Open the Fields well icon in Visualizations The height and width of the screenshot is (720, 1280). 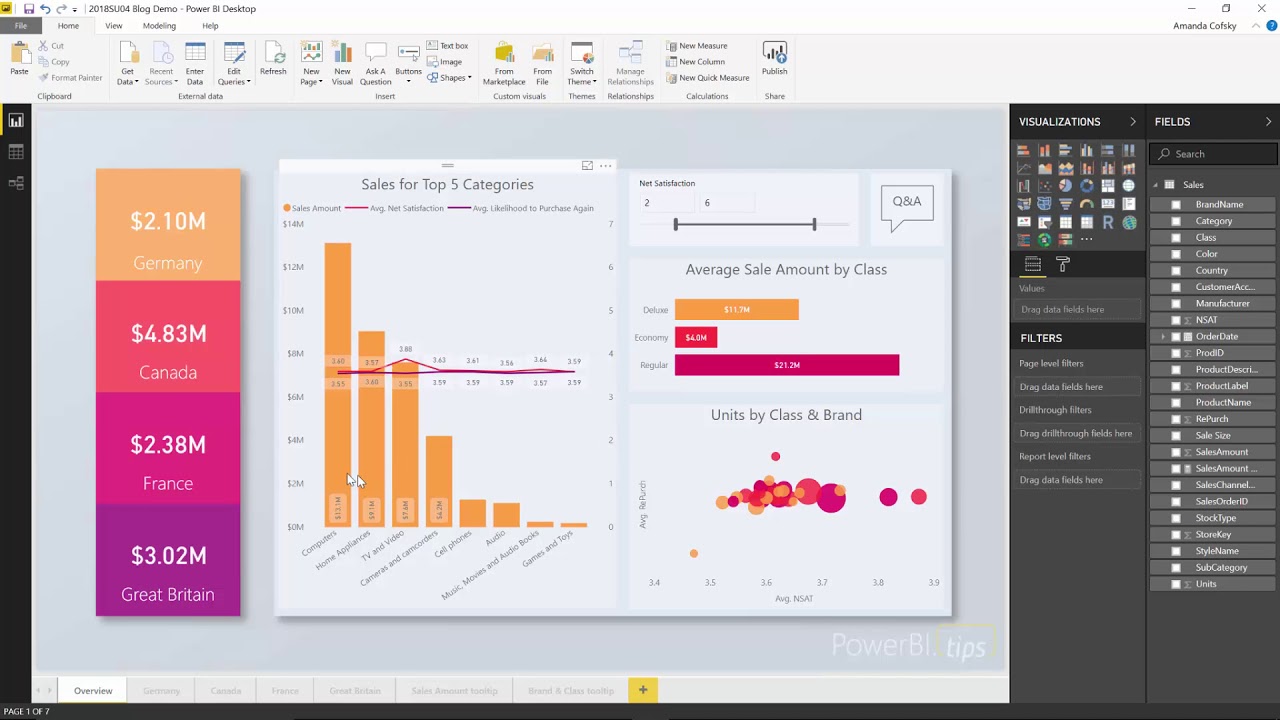1033,264
